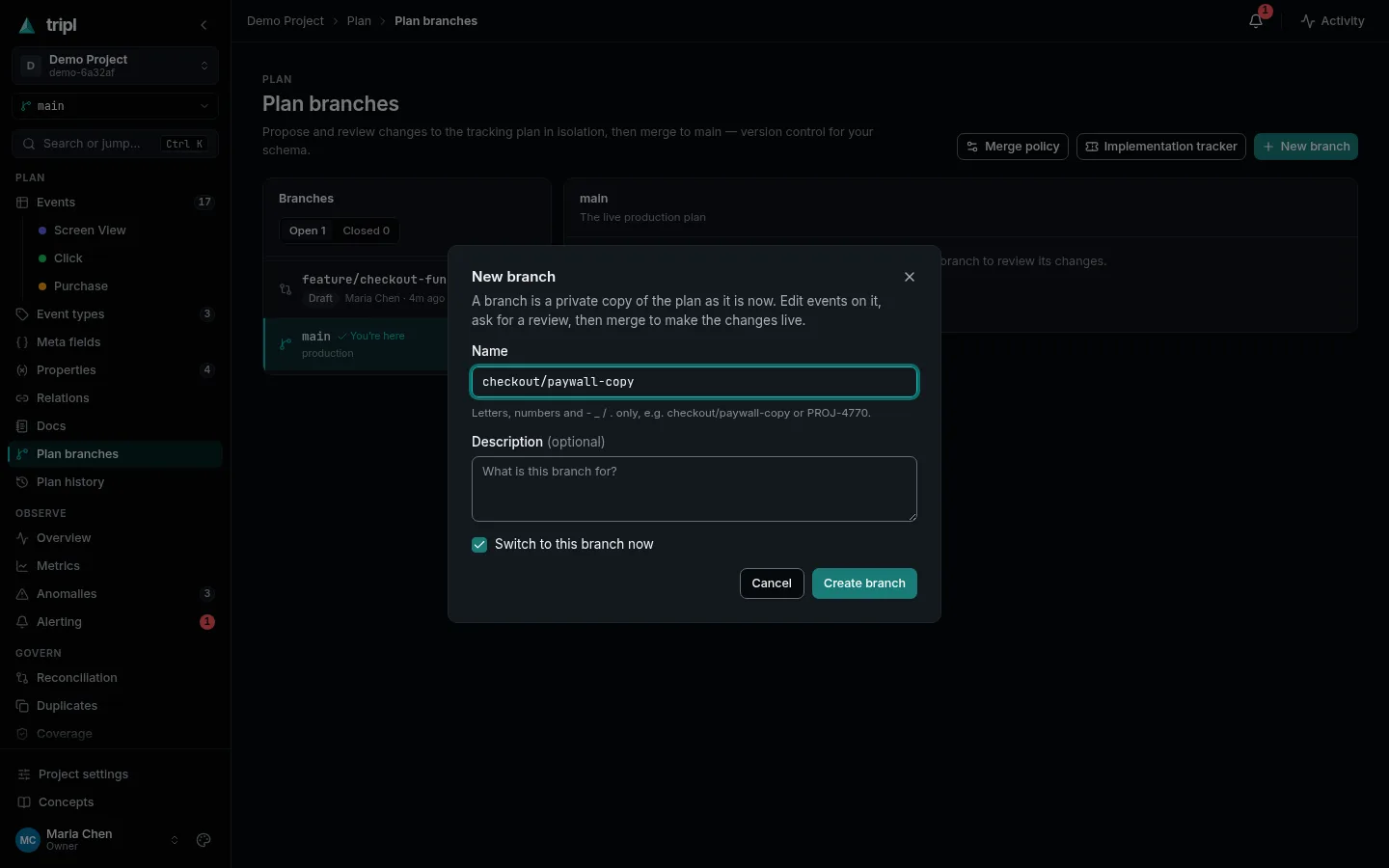Image resolution: width=1389 pixels, height=868 pixels.
Task: Open Event types in the sidebar
Action: click(116, 314)
